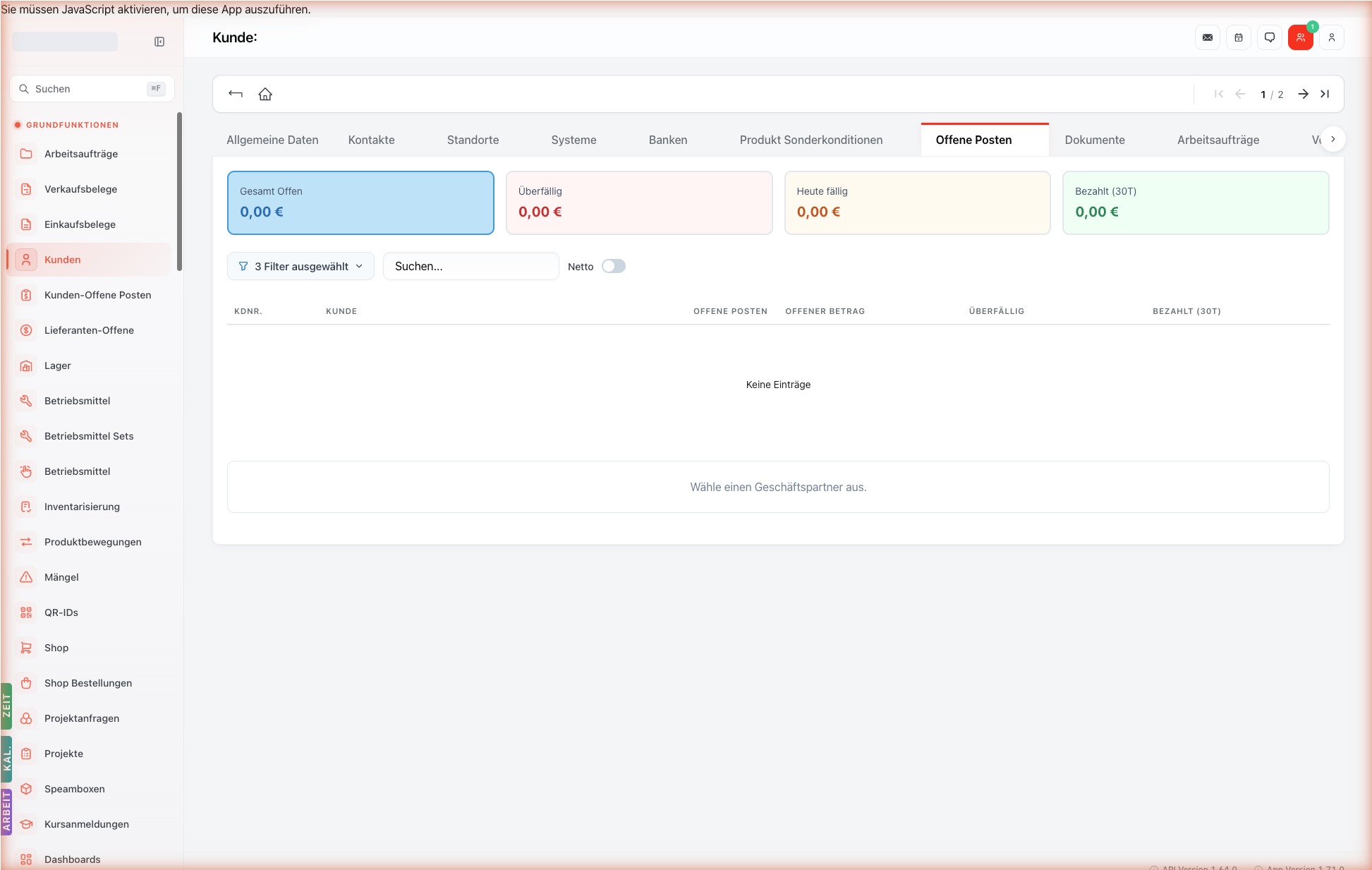This screenshot has height=870, width=1372.
Task: Toggle the Netto switch
Action: [614, 266]
